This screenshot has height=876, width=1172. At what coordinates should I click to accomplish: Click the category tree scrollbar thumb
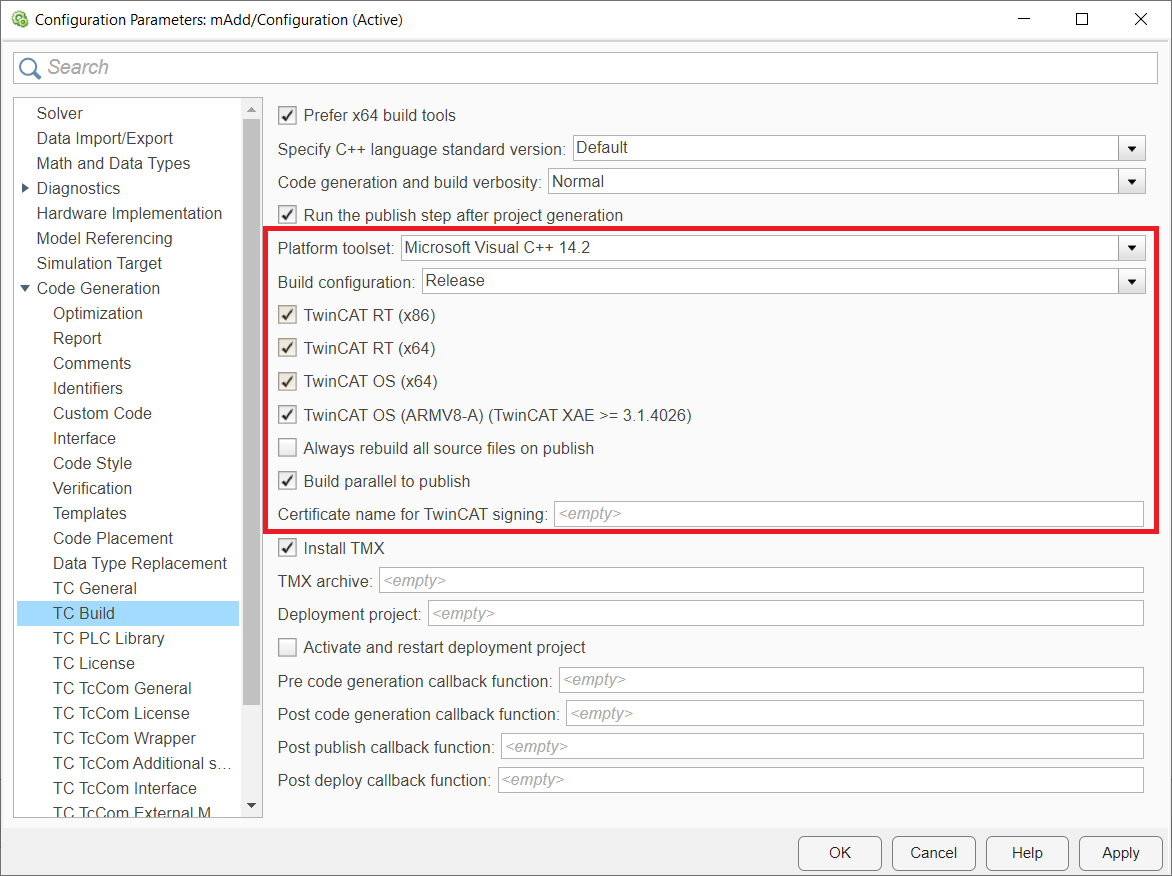251,411
